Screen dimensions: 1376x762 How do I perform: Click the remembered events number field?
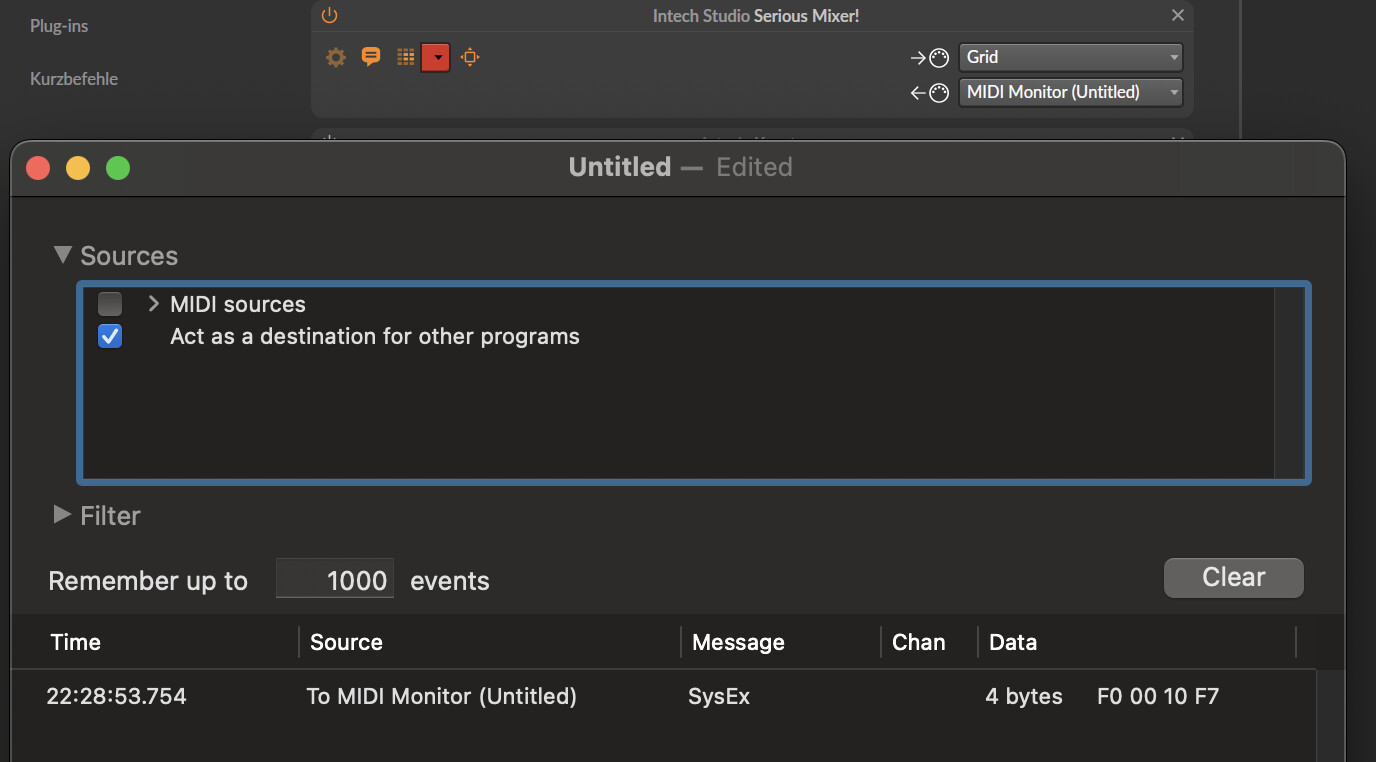335,580
